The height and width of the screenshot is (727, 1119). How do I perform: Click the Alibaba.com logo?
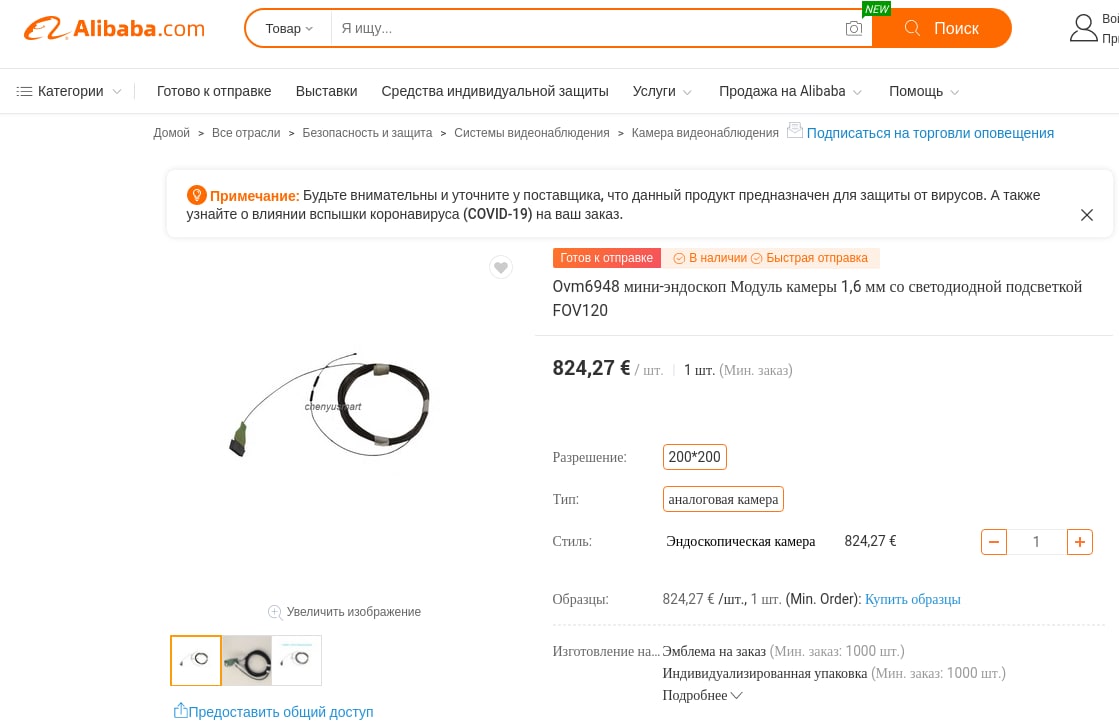coord(114,29)
